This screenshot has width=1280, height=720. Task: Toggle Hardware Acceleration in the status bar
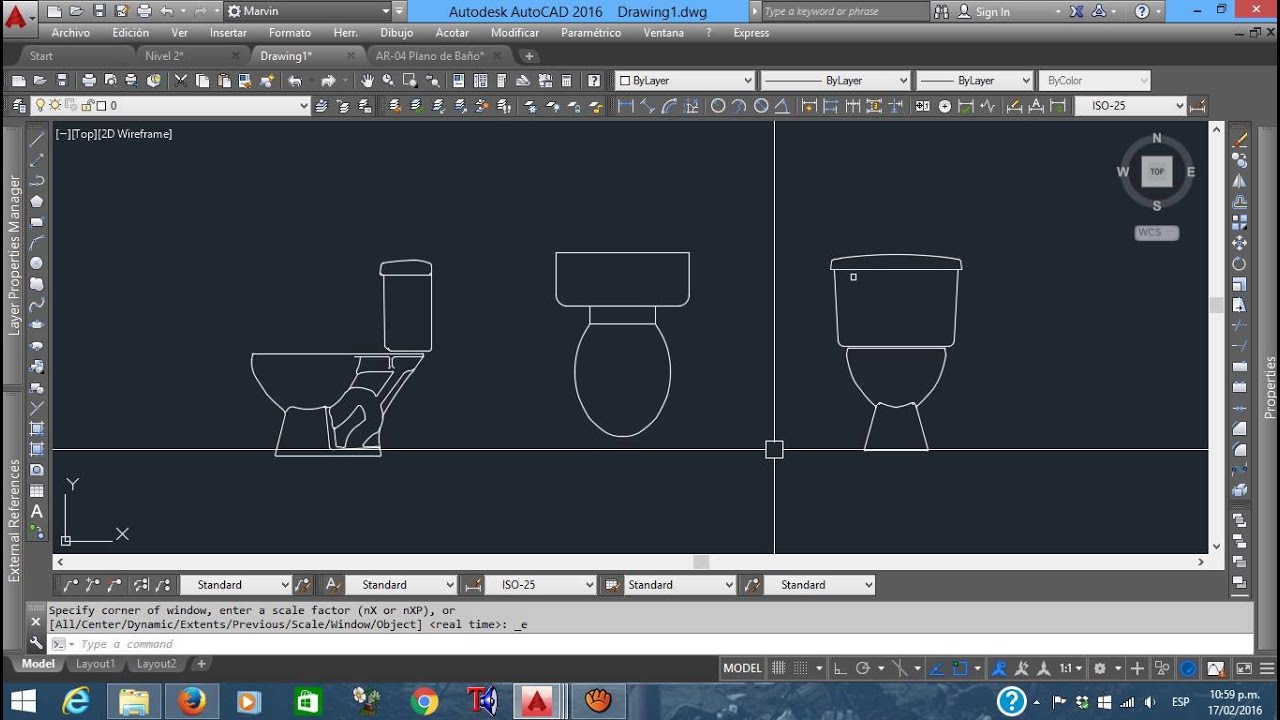(1188, 668)
